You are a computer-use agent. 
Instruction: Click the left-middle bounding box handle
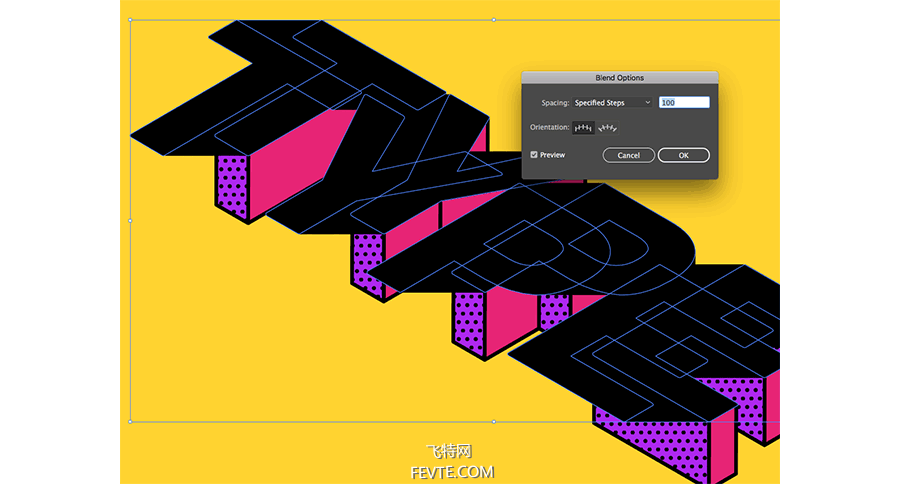130,220
